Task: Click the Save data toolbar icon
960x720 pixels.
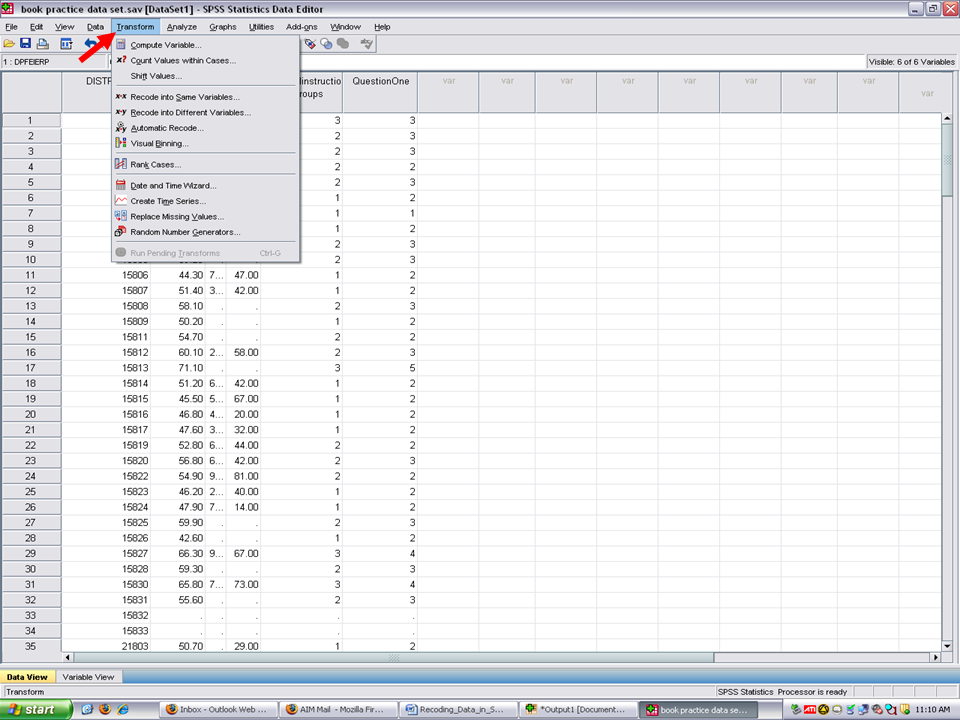Action: [25, 44]
